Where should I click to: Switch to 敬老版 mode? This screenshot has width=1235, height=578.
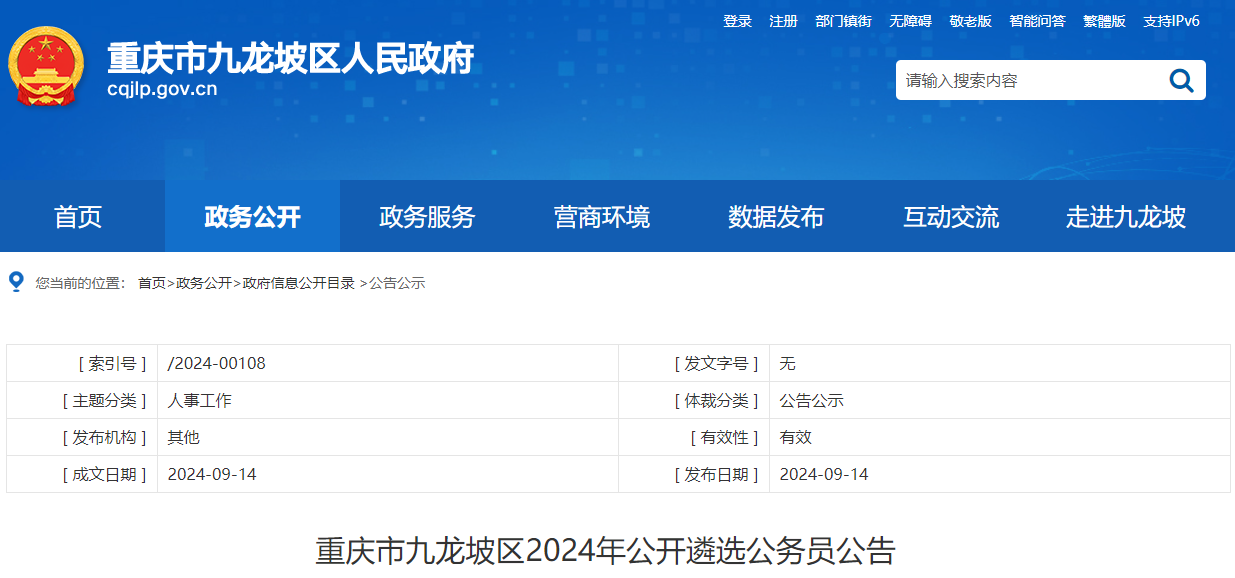[x=970, y=21]
